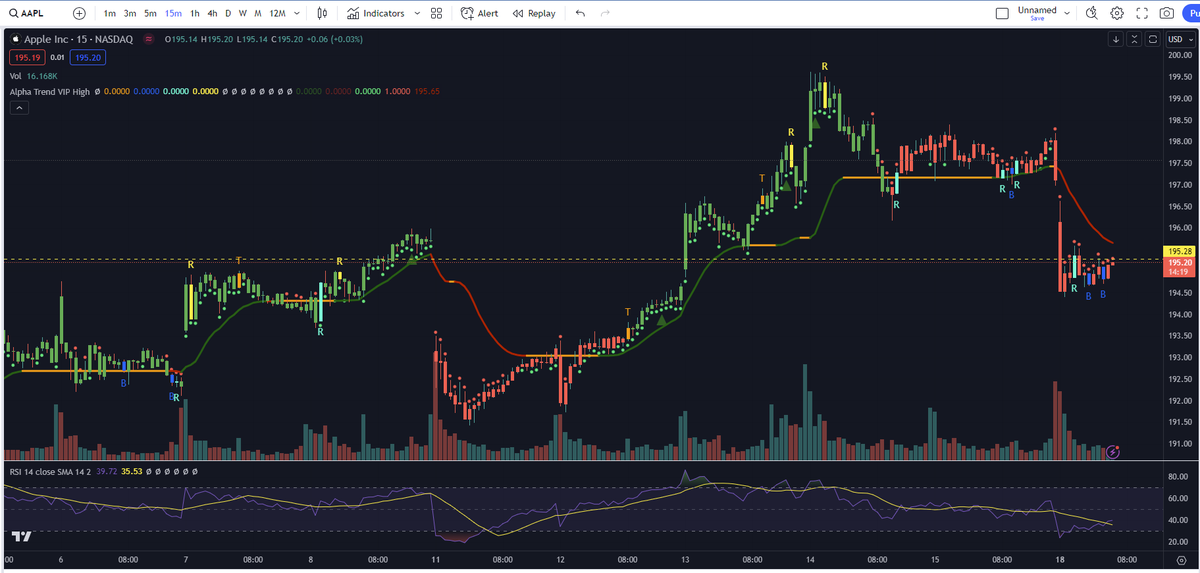The image size is (1200, 573).
Task: Click the pink market status icon
Action: [149, 39]
